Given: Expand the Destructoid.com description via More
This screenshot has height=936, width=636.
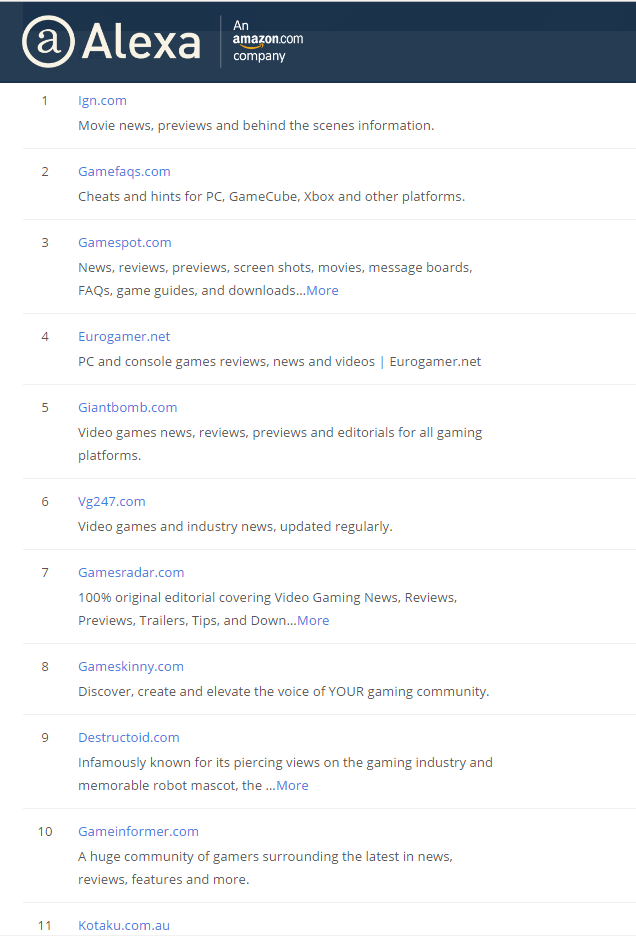Looking at the screenshot, I should click(292, 785).
